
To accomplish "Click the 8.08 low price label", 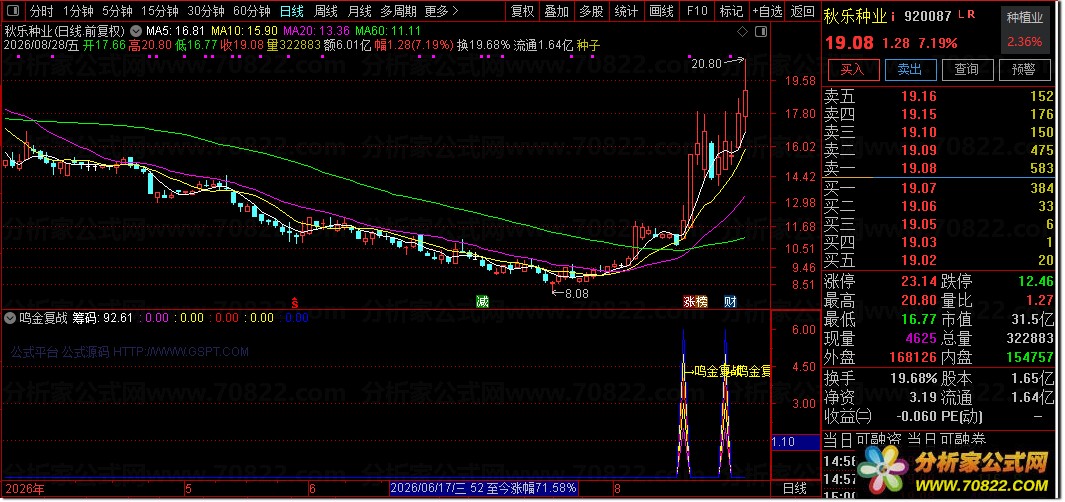I will pyautogui.click(x=577, y=293).
